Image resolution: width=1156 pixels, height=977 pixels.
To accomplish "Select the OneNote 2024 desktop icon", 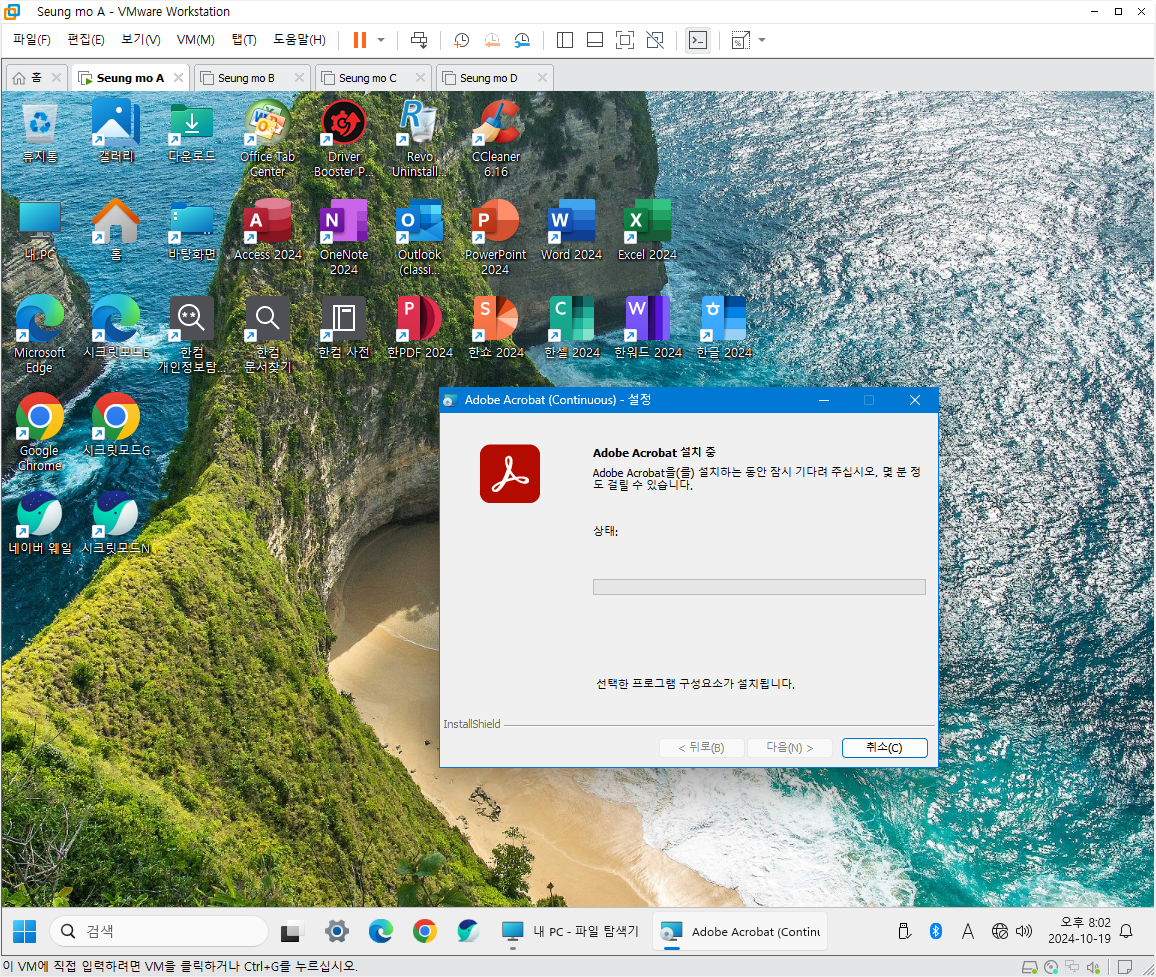I will point(344,237).
